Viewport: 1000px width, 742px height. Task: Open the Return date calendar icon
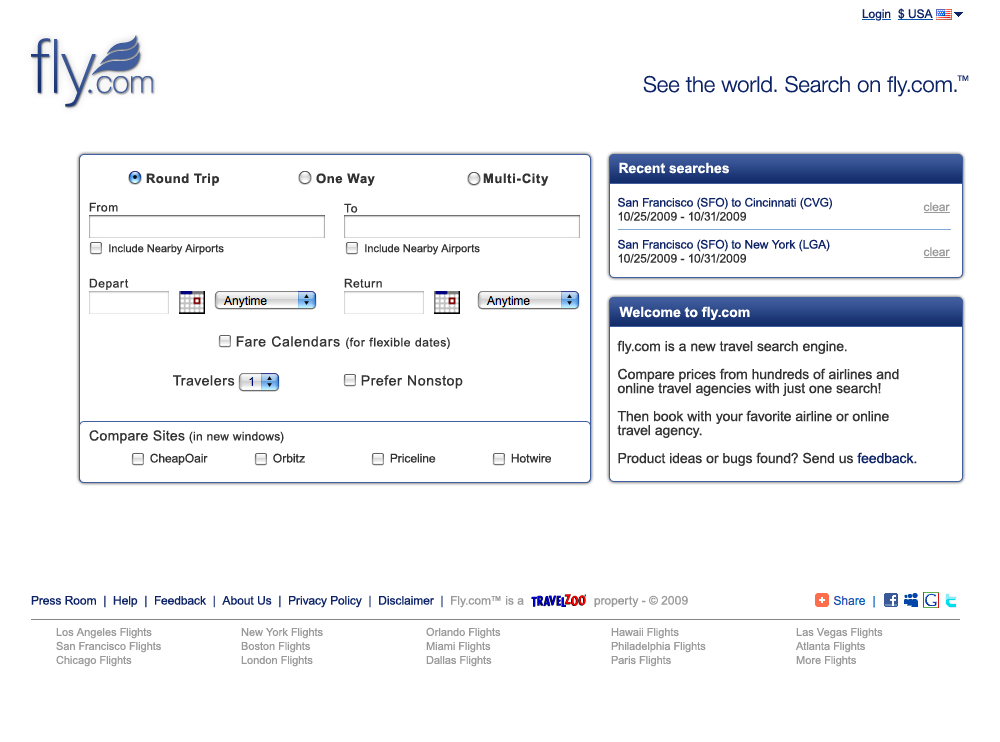(x=446, y=301)
